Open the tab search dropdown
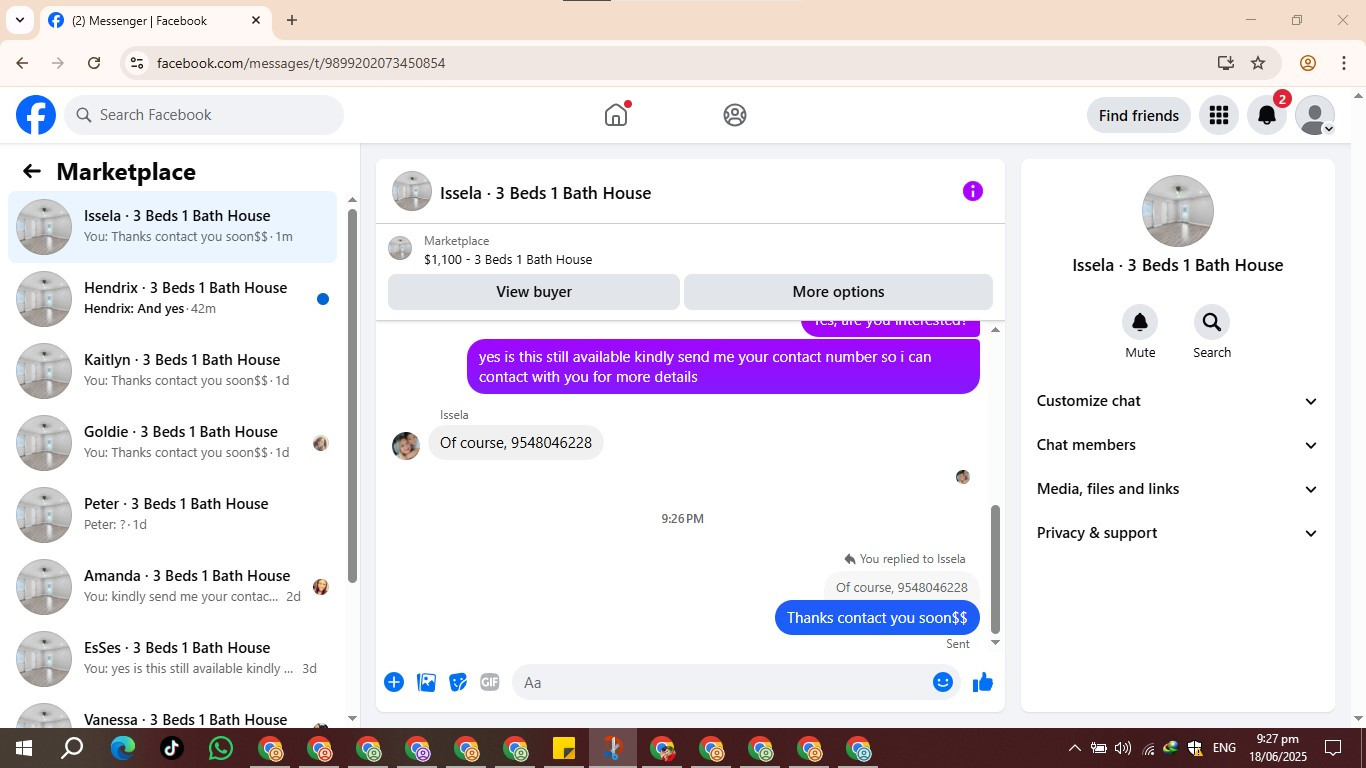The height and width of the screenshot is (768, 1366). click(x=19, y=20)
